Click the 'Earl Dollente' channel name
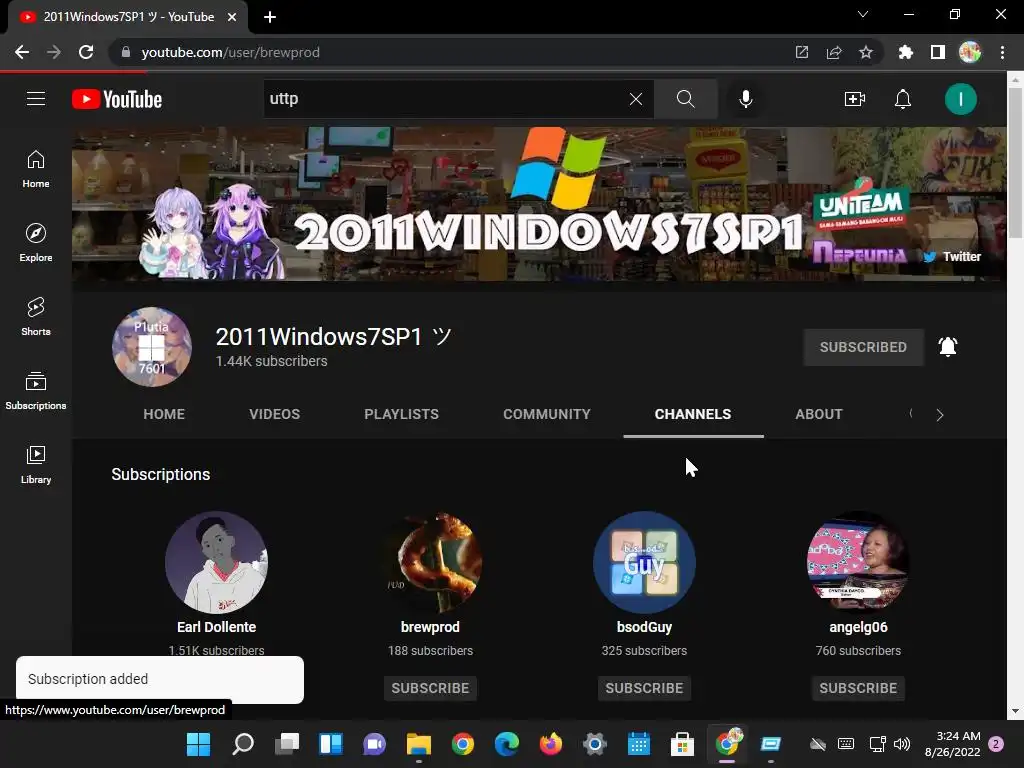Screen dimensions: 1024x768 [216, 627]
